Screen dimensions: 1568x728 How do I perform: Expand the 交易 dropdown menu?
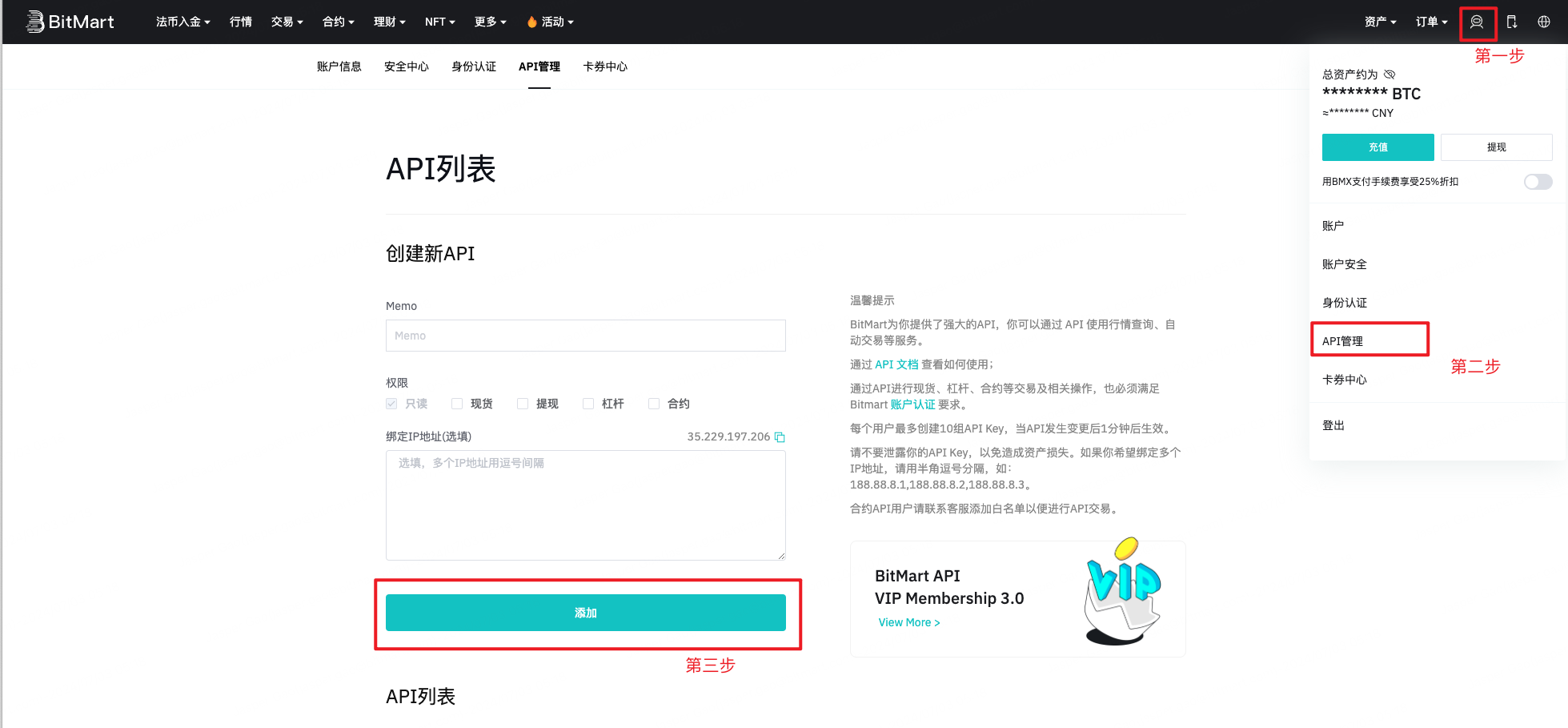click(x=287, y=22)
